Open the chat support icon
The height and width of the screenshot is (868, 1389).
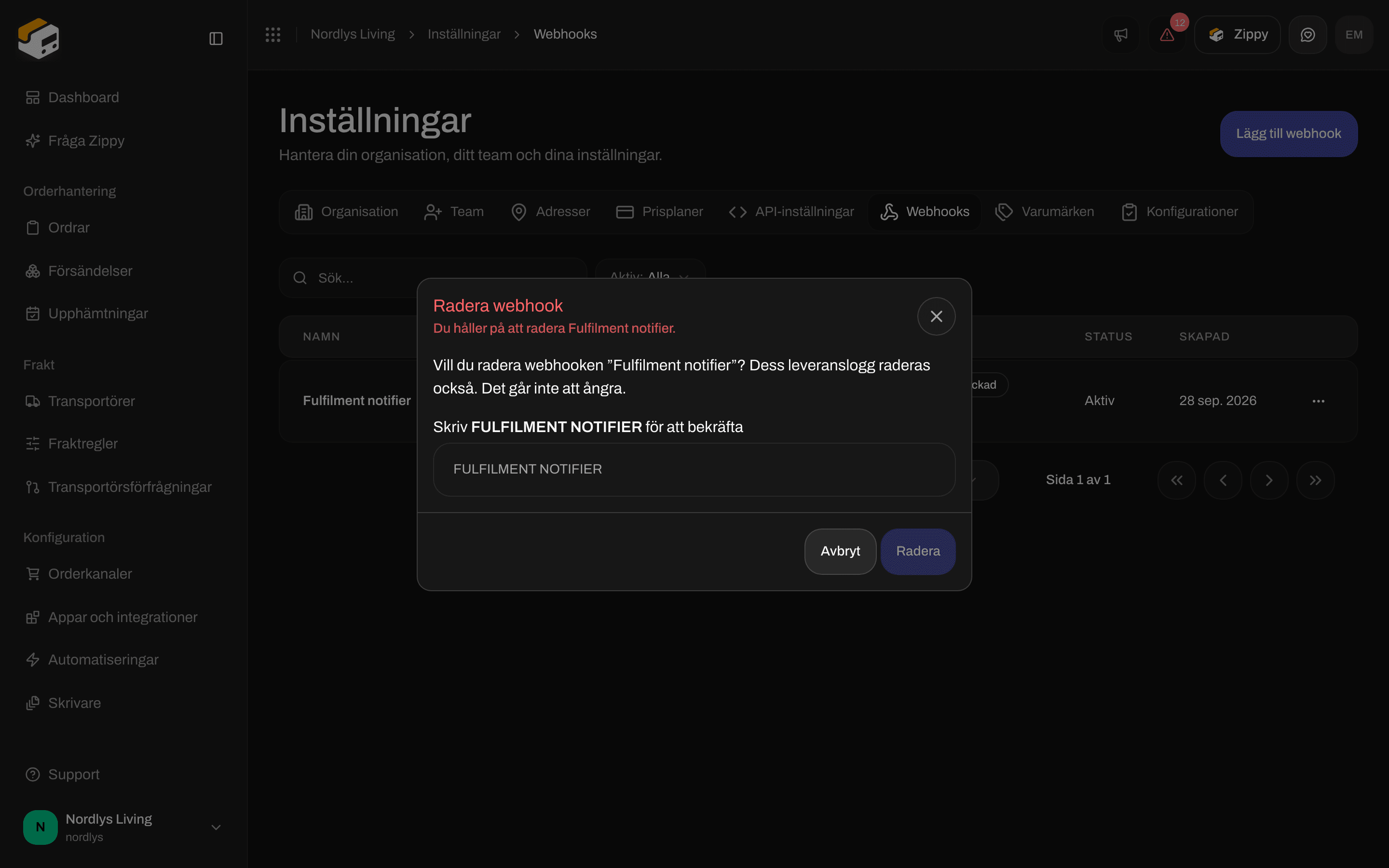pyautogui.click(x=1307, y=35)
